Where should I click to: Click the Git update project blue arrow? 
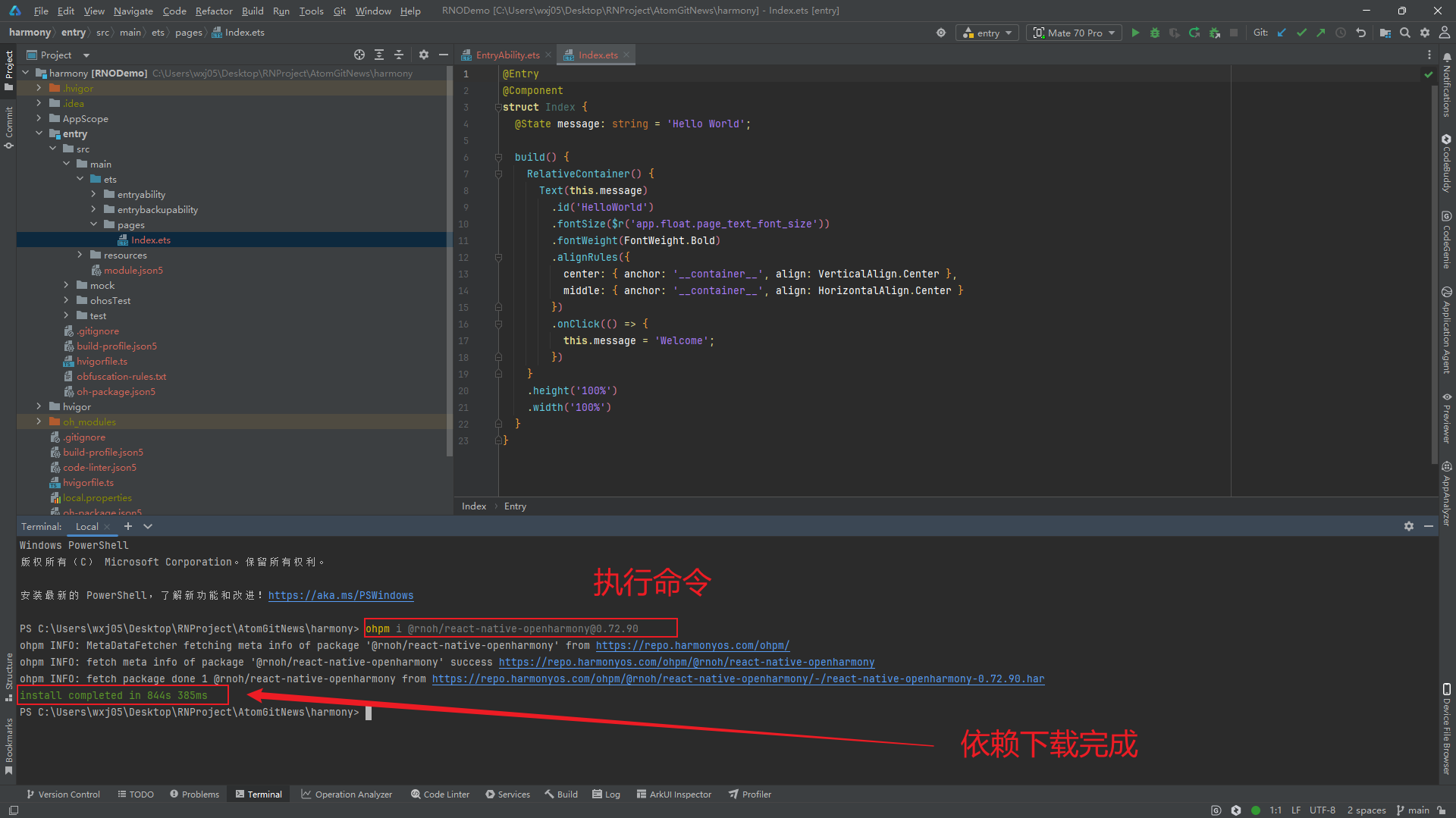click(1282, 33)
